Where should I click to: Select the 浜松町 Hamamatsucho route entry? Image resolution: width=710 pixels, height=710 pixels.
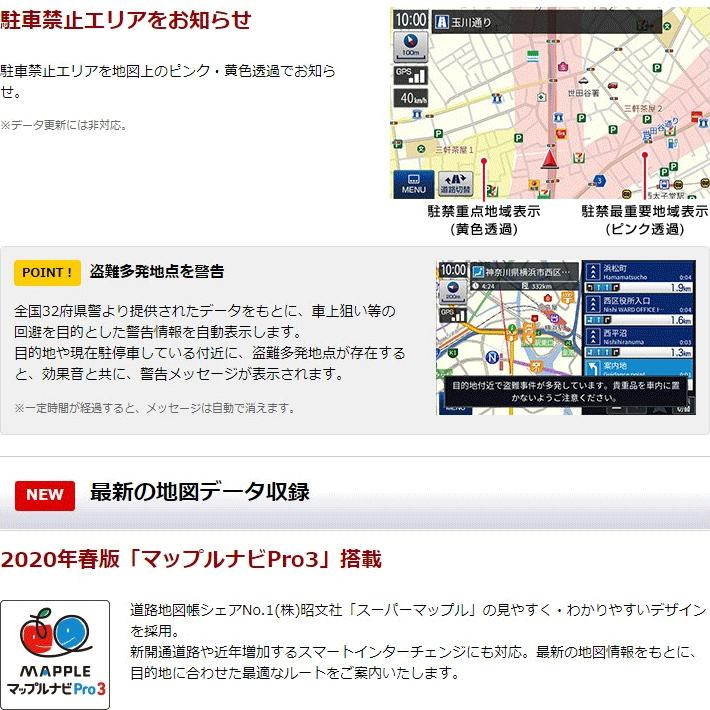[x=638, y=277]
